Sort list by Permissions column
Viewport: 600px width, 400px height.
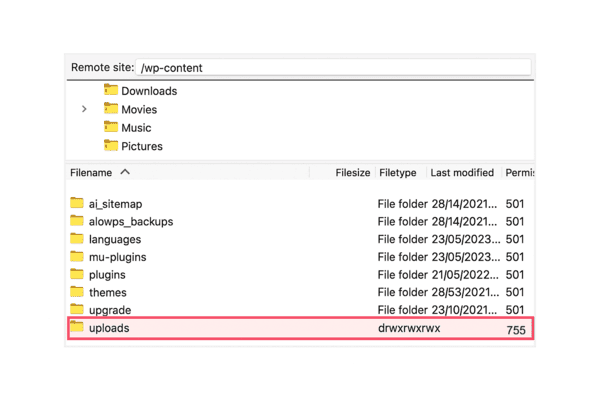(518, 173)
